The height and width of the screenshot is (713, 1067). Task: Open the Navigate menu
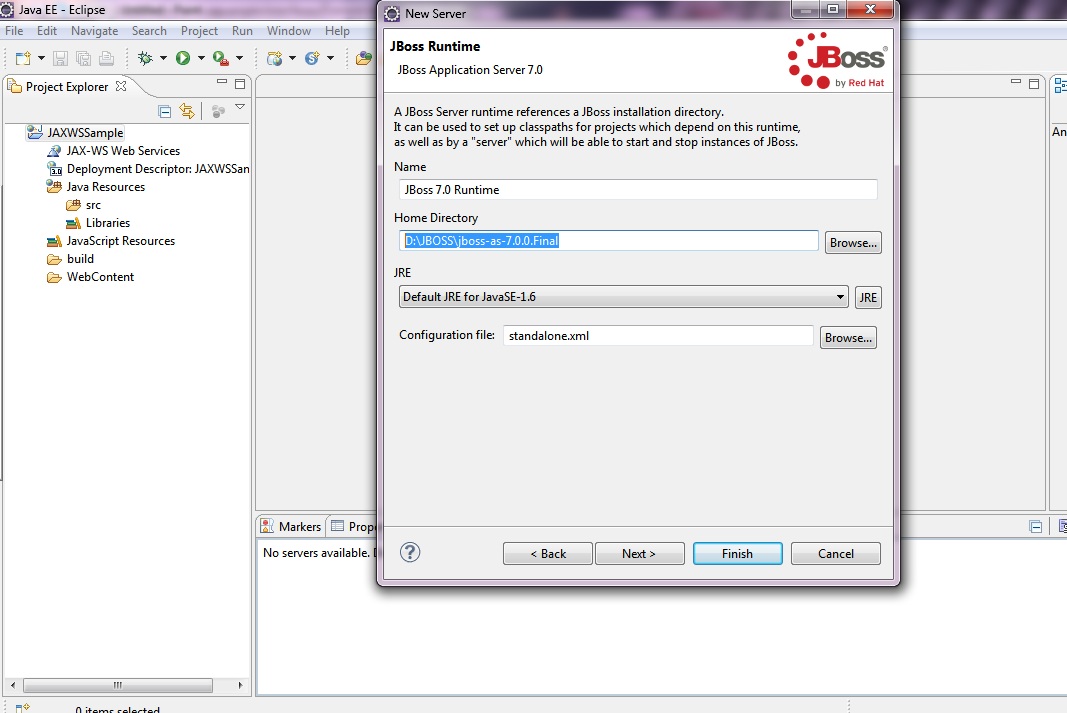coord(94,31)
